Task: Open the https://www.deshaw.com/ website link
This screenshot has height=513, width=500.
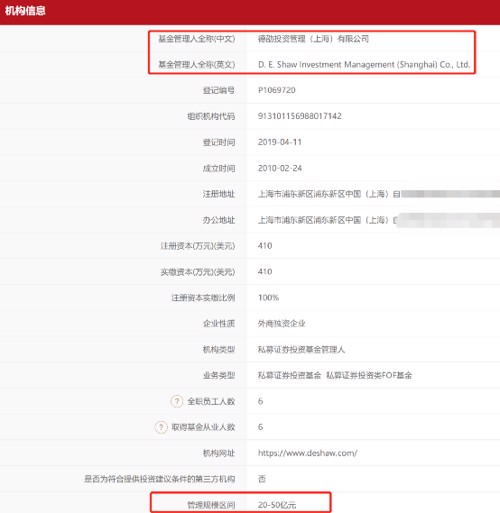Action: coord(307,453)
